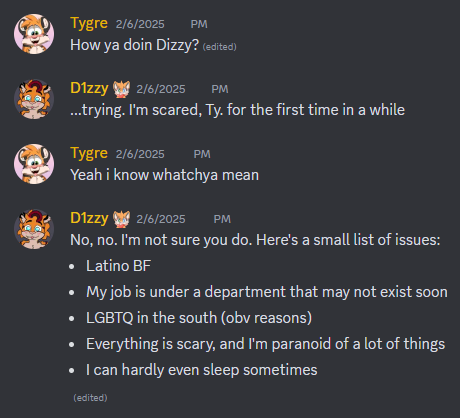Open the Tygre username on the first message
Viewport: 460px width, 418px height.
[x=89, y=23]
